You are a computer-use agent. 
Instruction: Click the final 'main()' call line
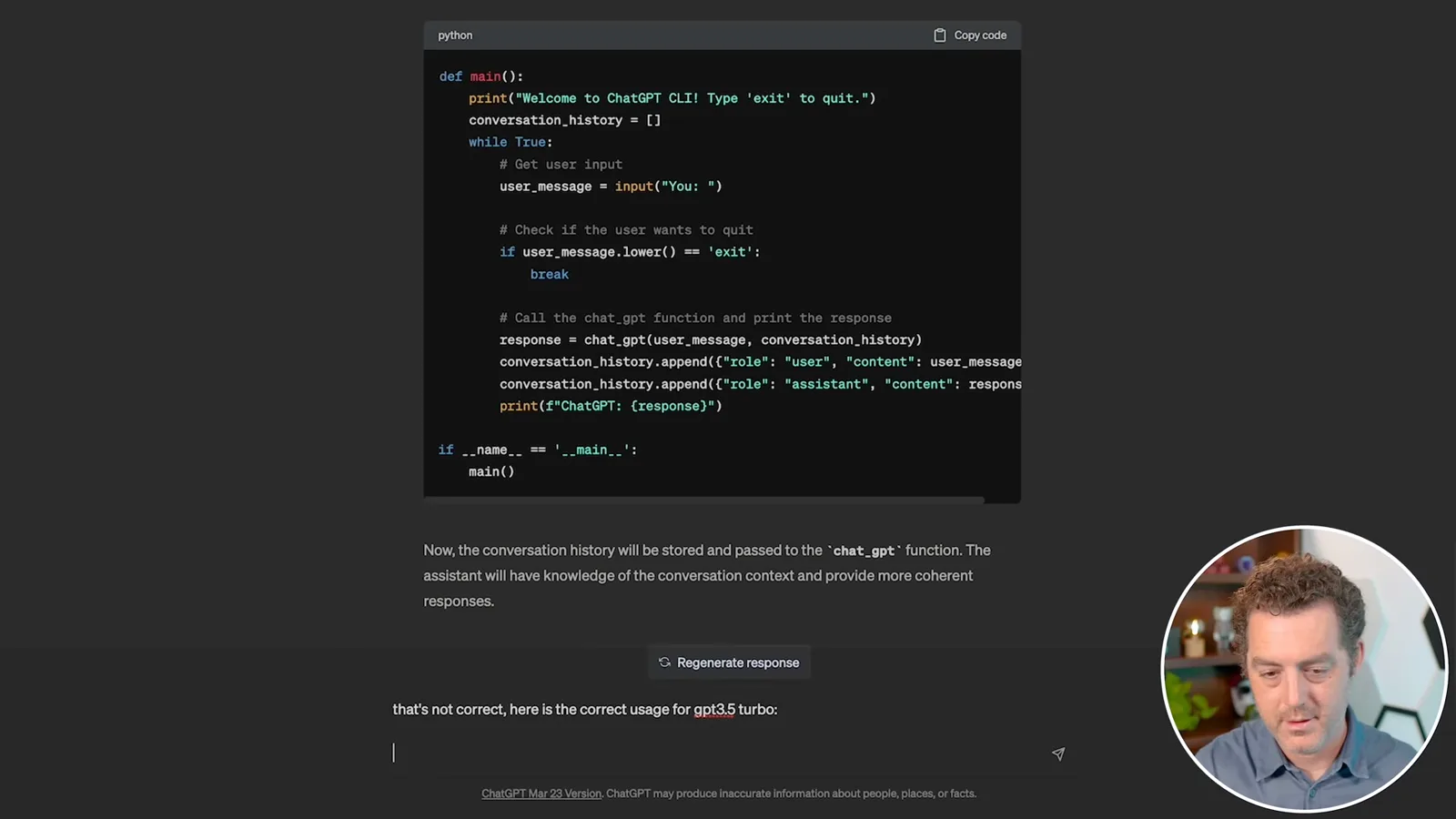[x=491, y=471]
